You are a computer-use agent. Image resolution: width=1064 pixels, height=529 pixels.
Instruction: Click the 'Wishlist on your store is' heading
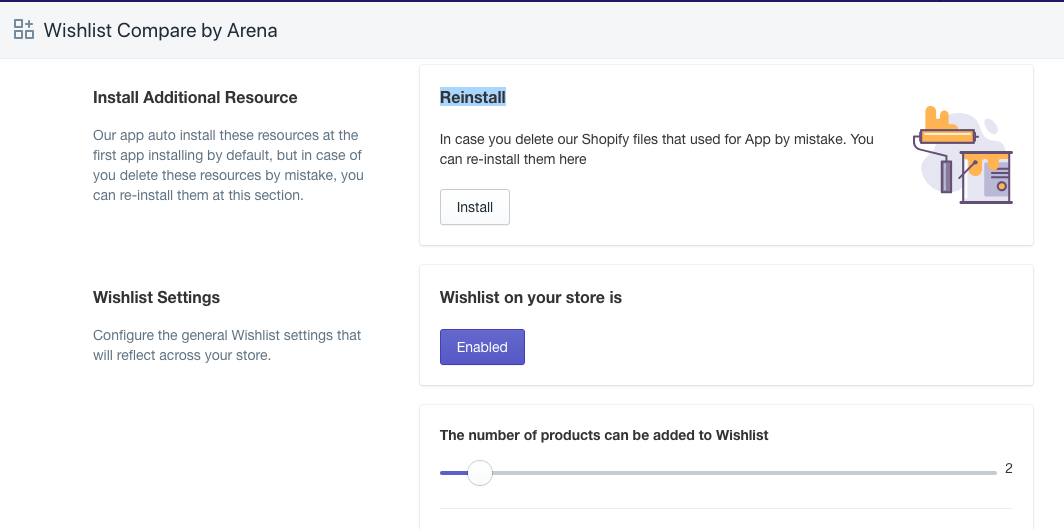531,297
